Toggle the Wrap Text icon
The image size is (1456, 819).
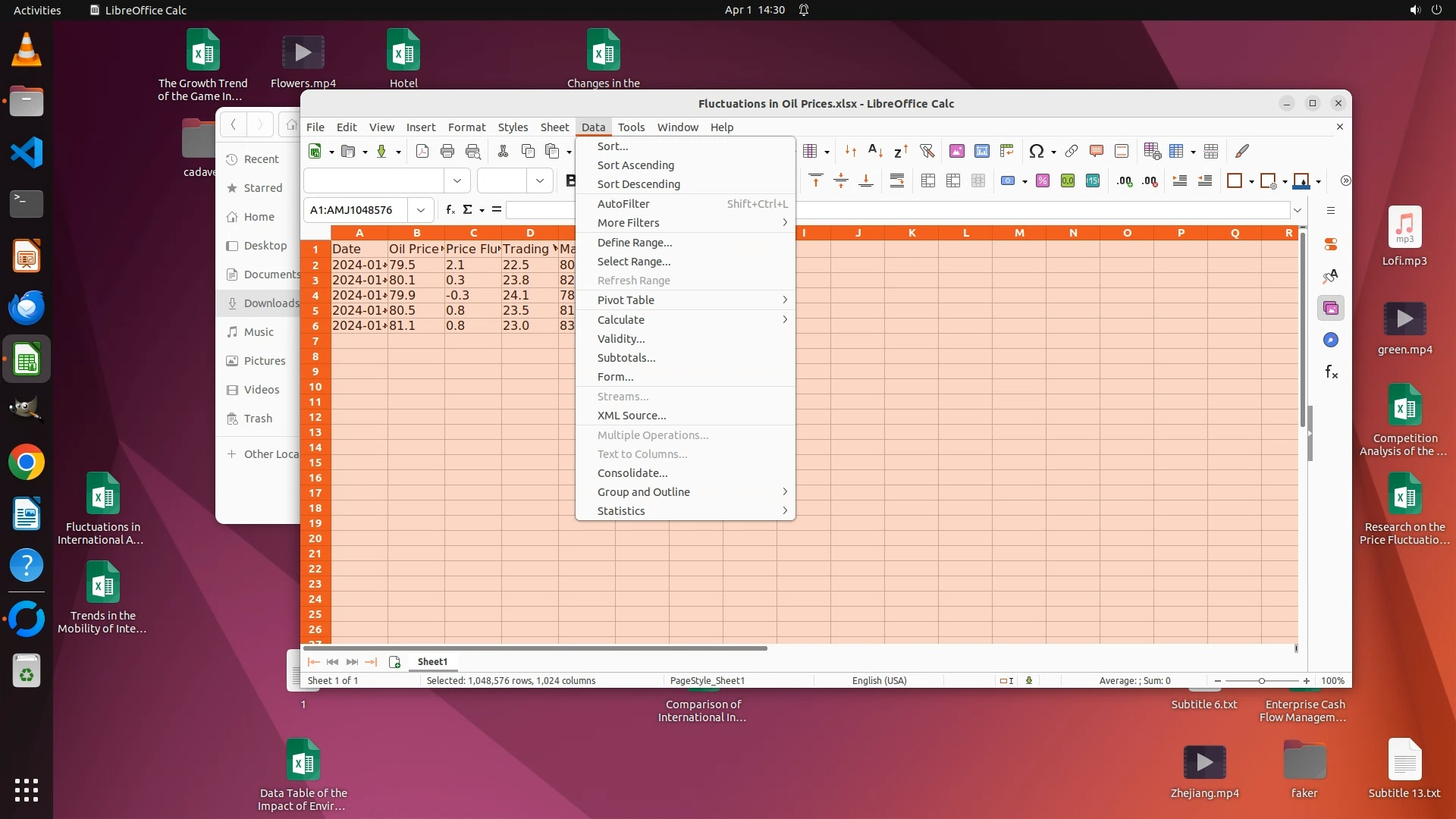point(897,180)
